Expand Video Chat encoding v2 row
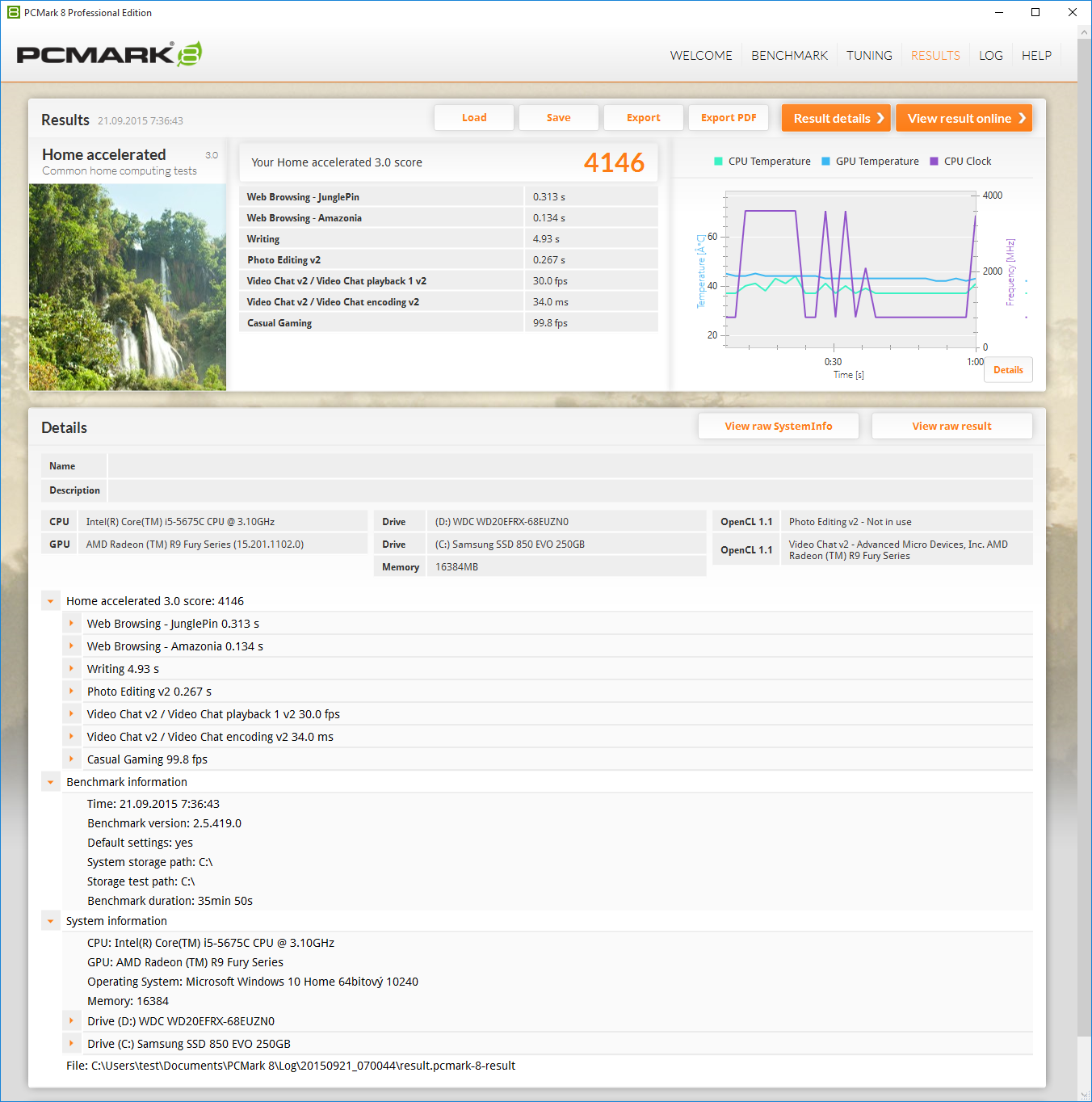 click(72, 737)
